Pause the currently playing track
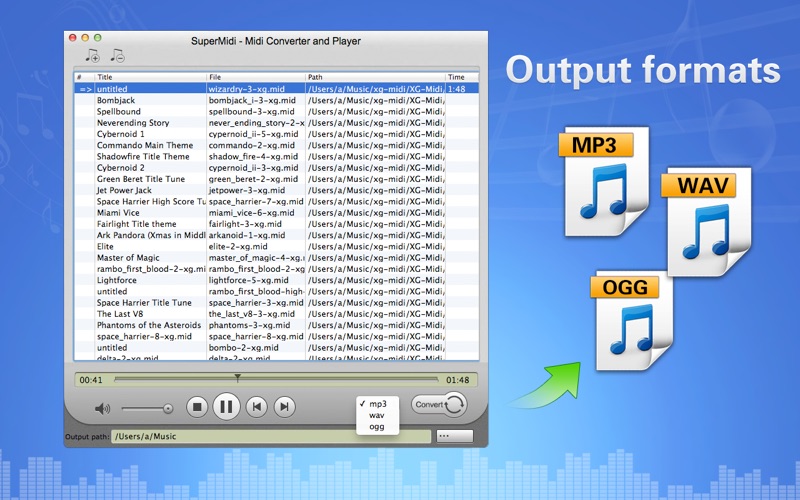This screenshot has width=800, height=500. tap(227, 407)
